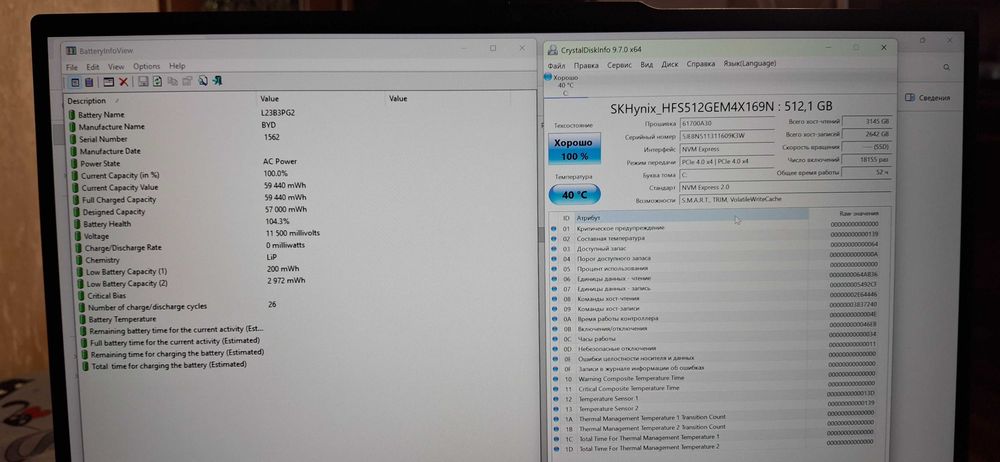Click the BatteryInfoView title bar app icon
This screenshot has height=462, width=1000.
coord(71,50)
